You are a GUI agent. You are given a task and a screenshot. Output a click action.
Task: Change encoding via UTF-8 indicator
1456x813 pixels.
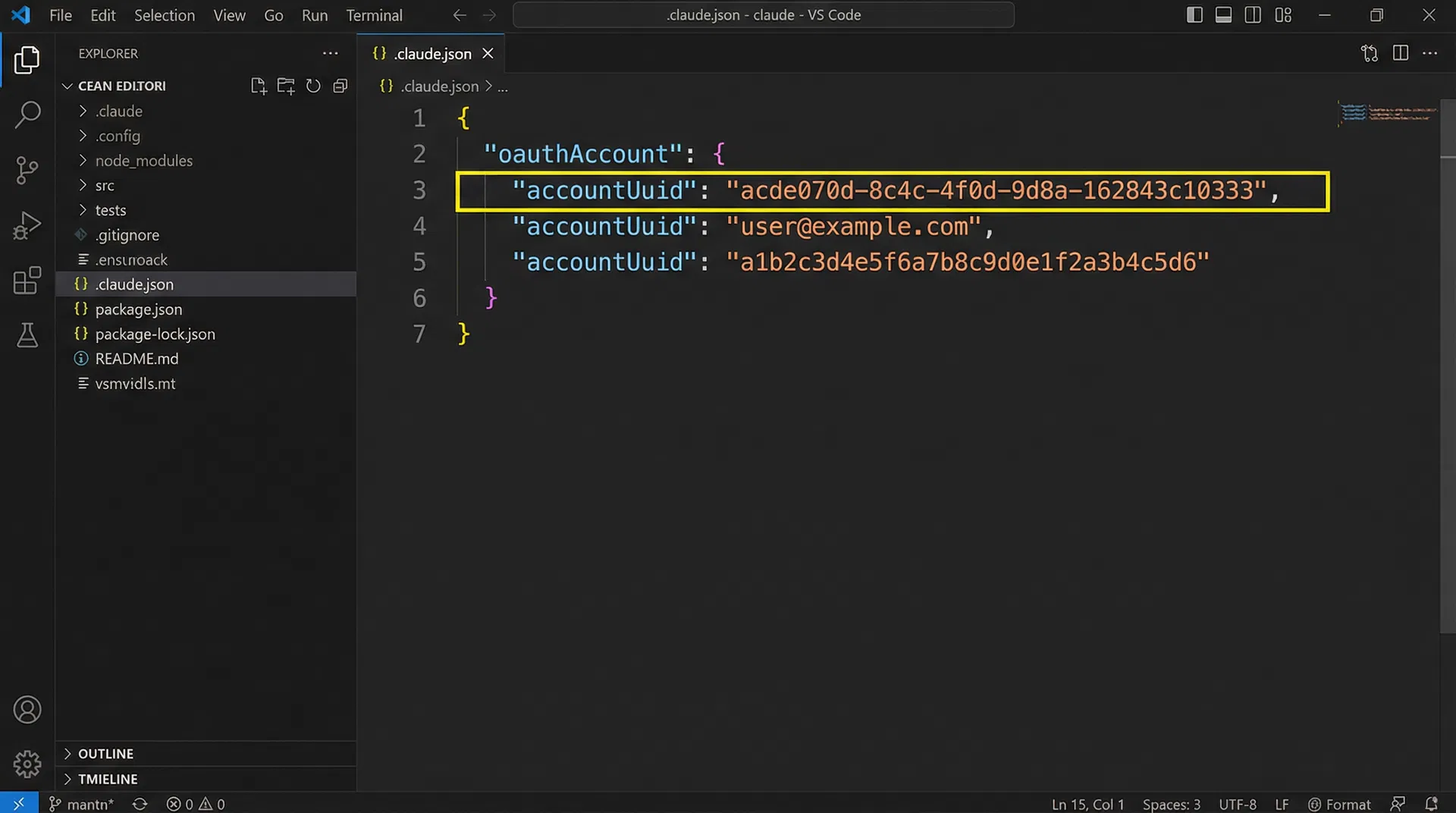1238,804
